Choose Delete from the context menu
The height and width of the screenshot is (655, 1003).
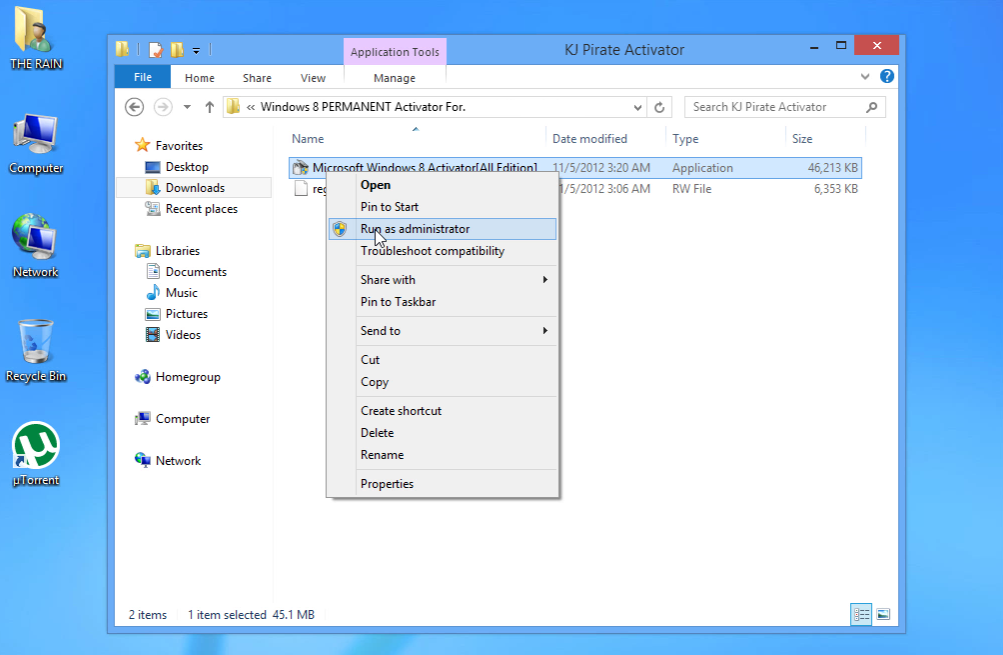pyautogui.click(x=443, y=433)
